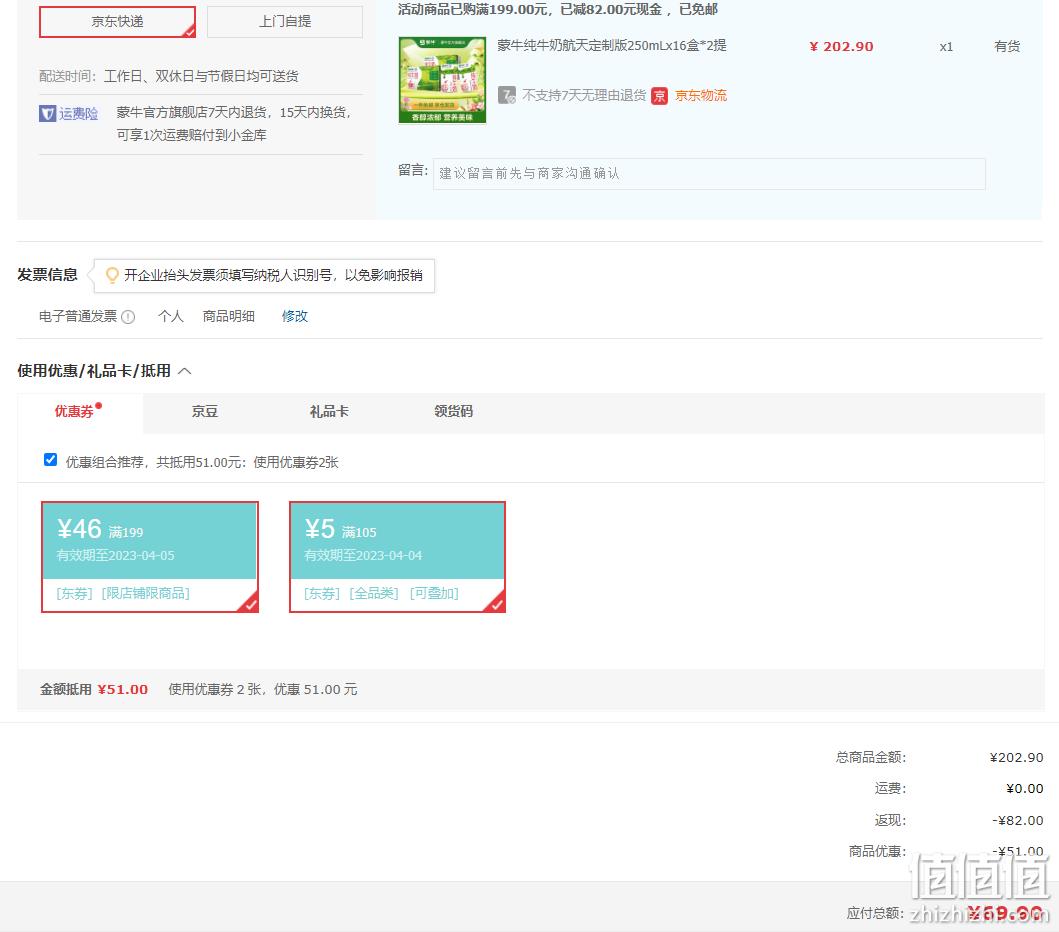Screen dimensions: 1059x932
Task: Open the 运费险 link
Action: click(x=78, y=113)
